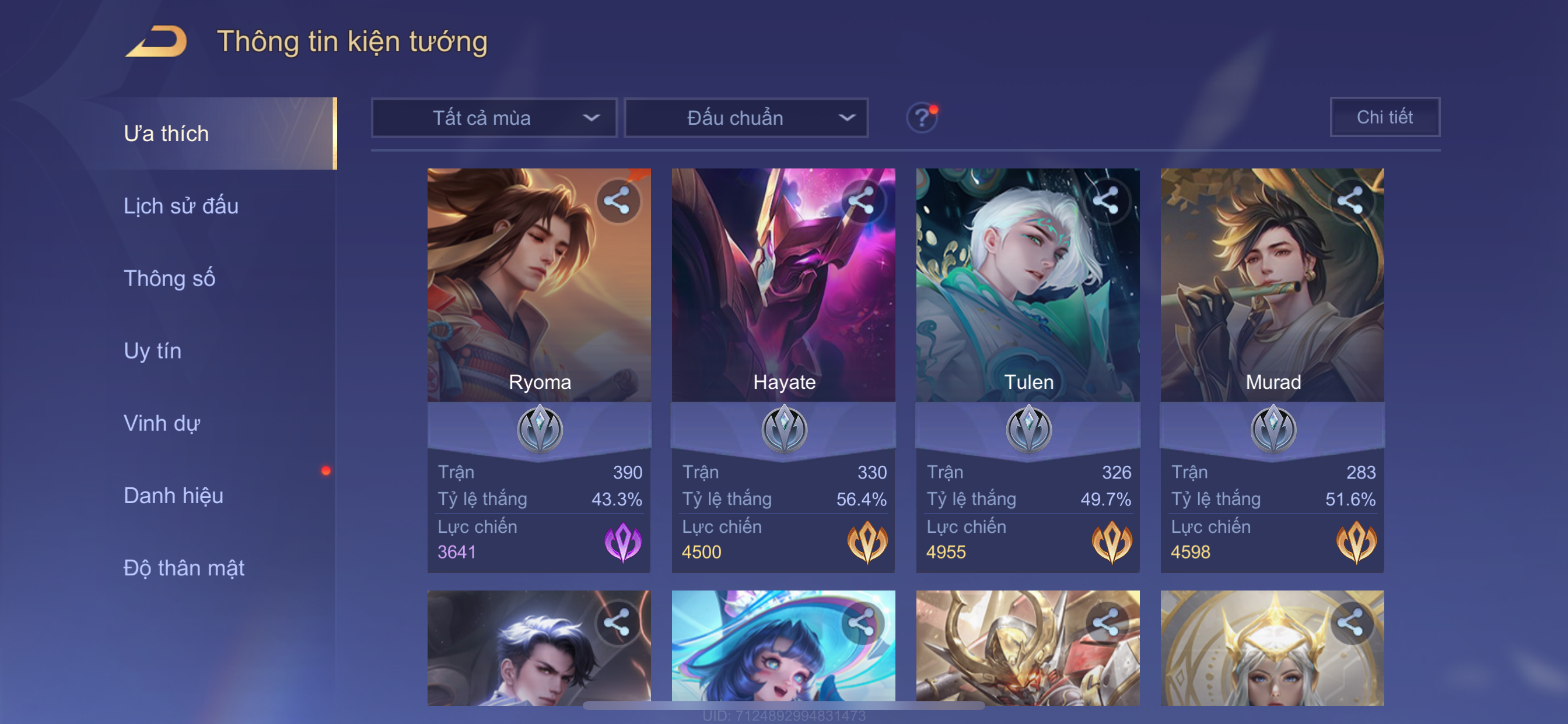Tap the golden back arrow icon
The width and height of the screenshot is (1568, 724).
point(156,41)
